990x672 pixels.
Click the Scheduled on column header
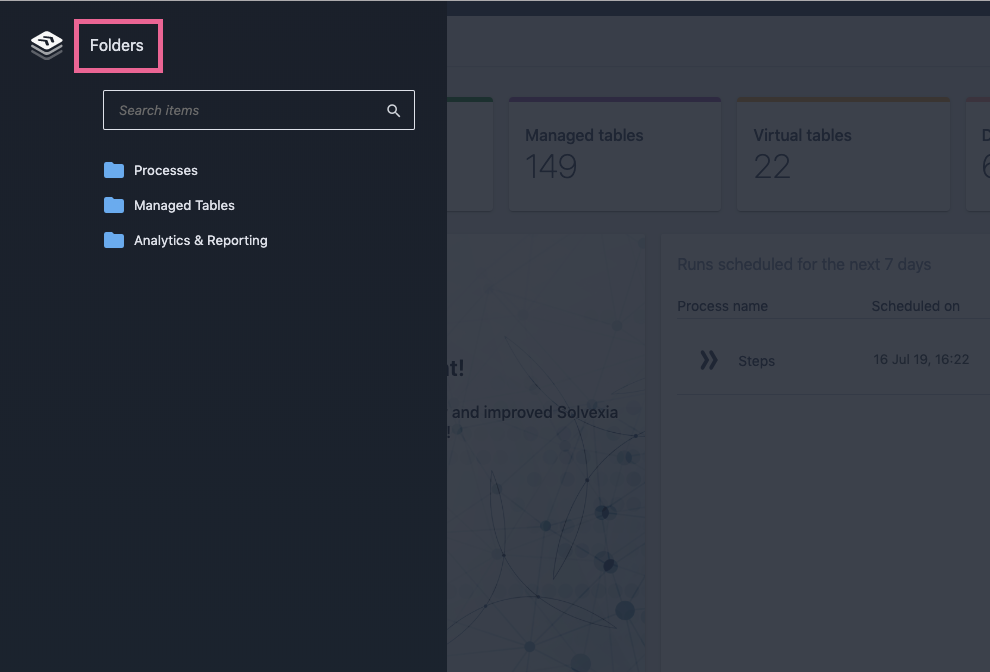point(915,306)
